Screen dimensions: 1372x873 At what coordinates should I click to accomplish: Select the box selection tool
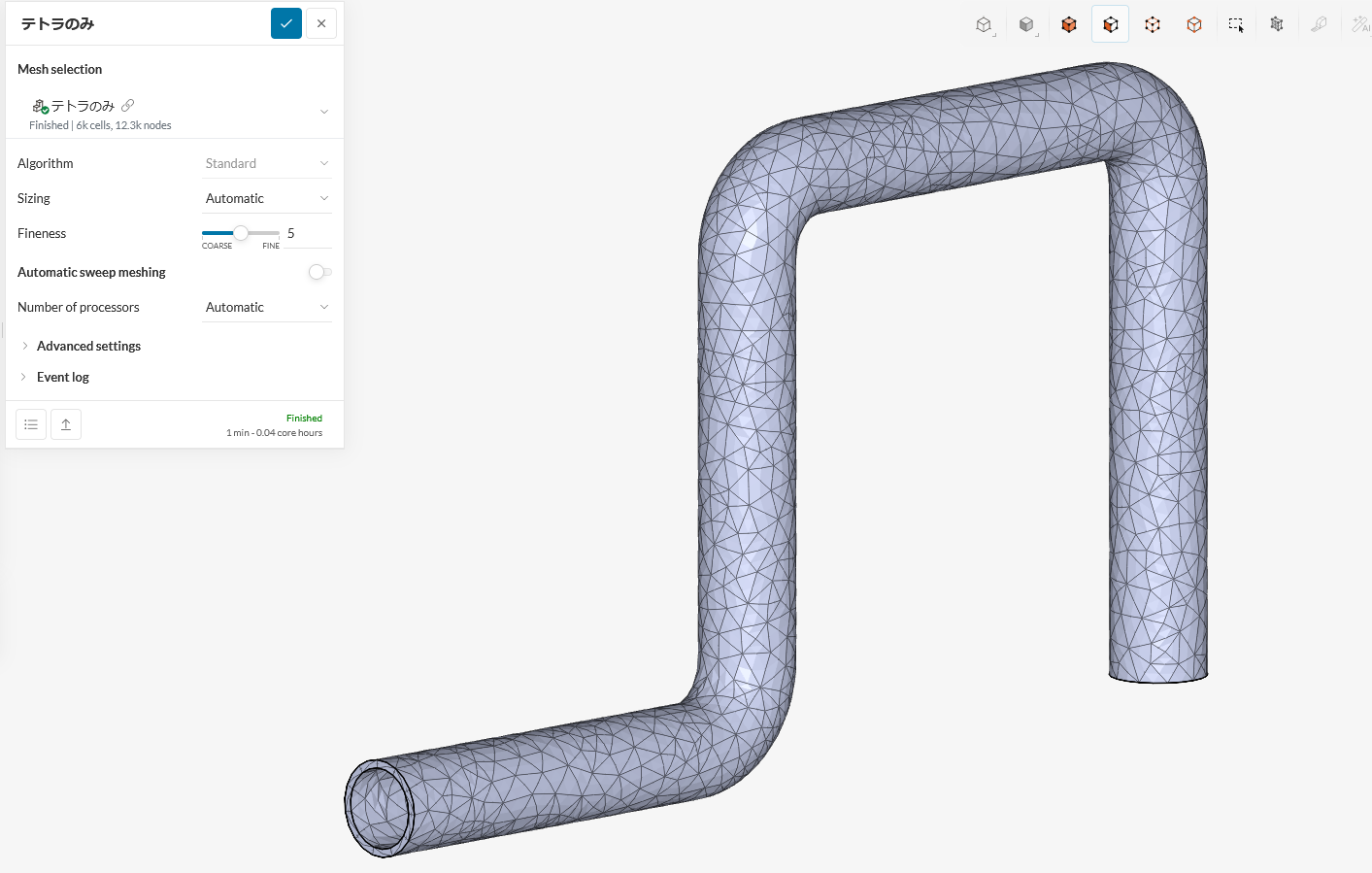pos(1236,25)
